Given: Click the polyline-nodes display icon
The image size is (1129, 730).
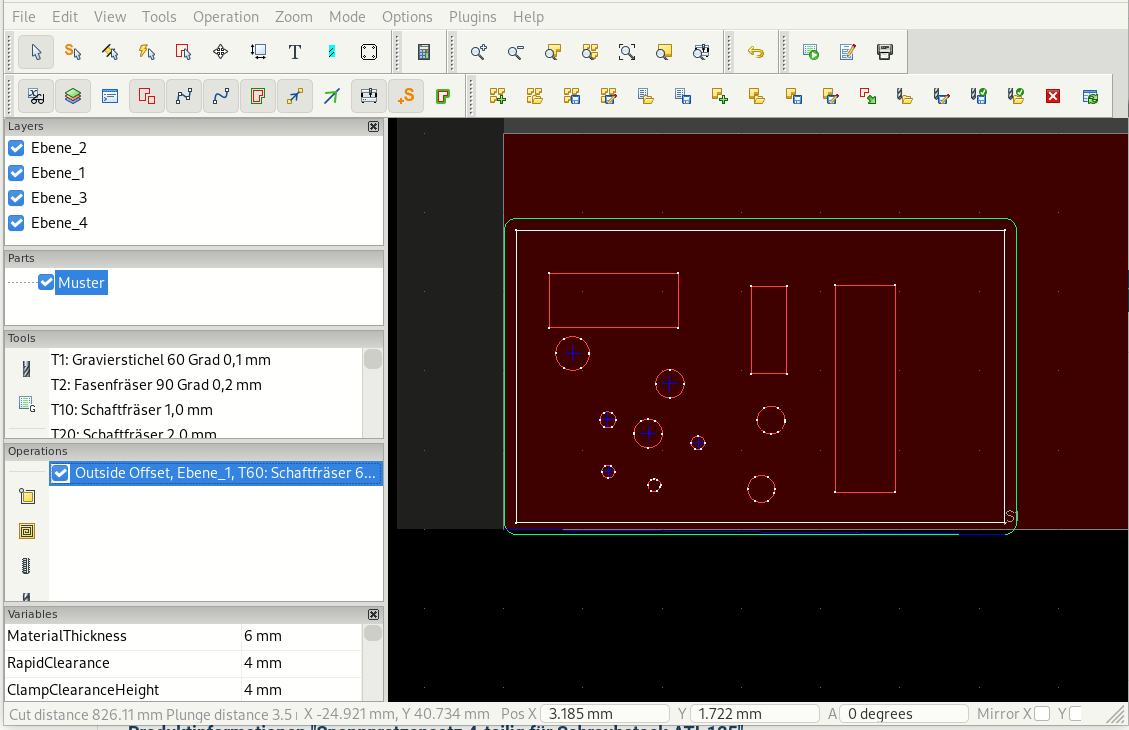Looking at the screenshot, I should pos(184,96).
